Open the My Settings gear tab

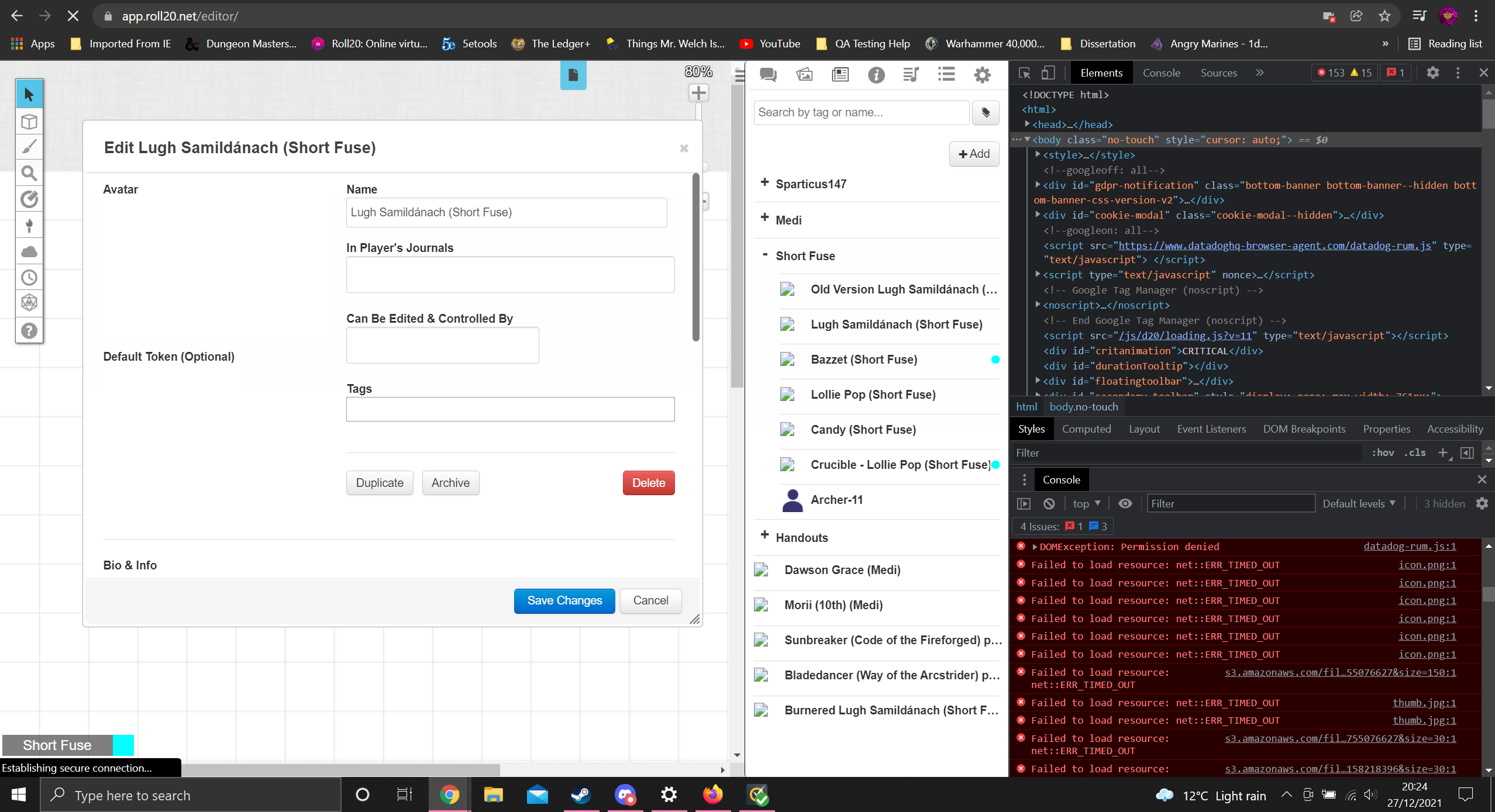[983, 74]
